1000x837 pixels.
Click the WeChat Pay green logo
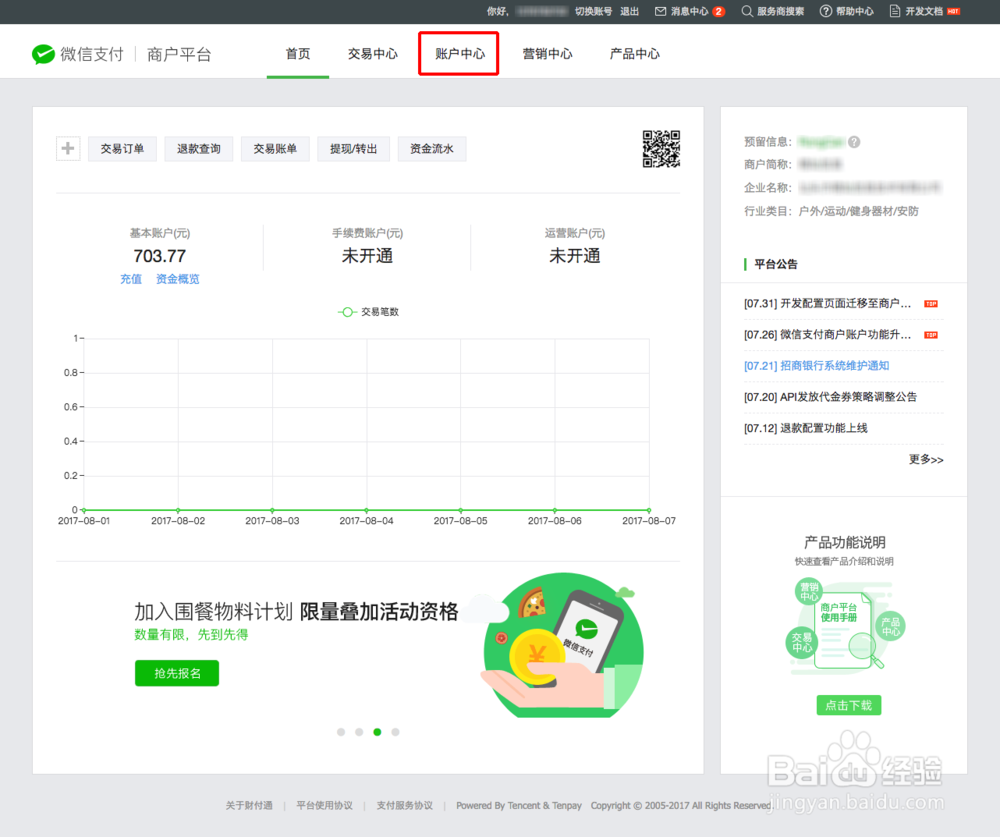[42, 54]
